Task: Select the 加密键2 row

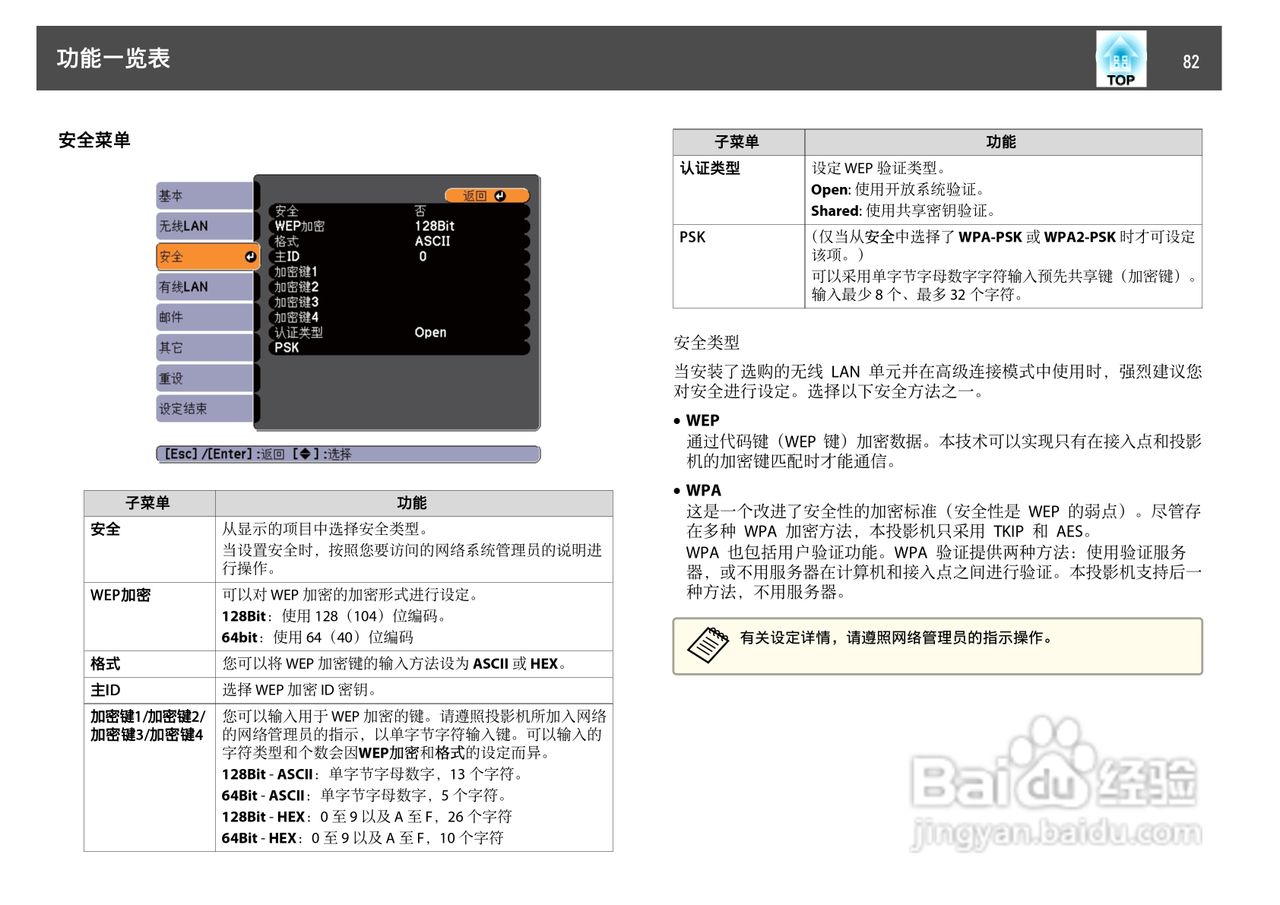Action: [x=398, y=286]
